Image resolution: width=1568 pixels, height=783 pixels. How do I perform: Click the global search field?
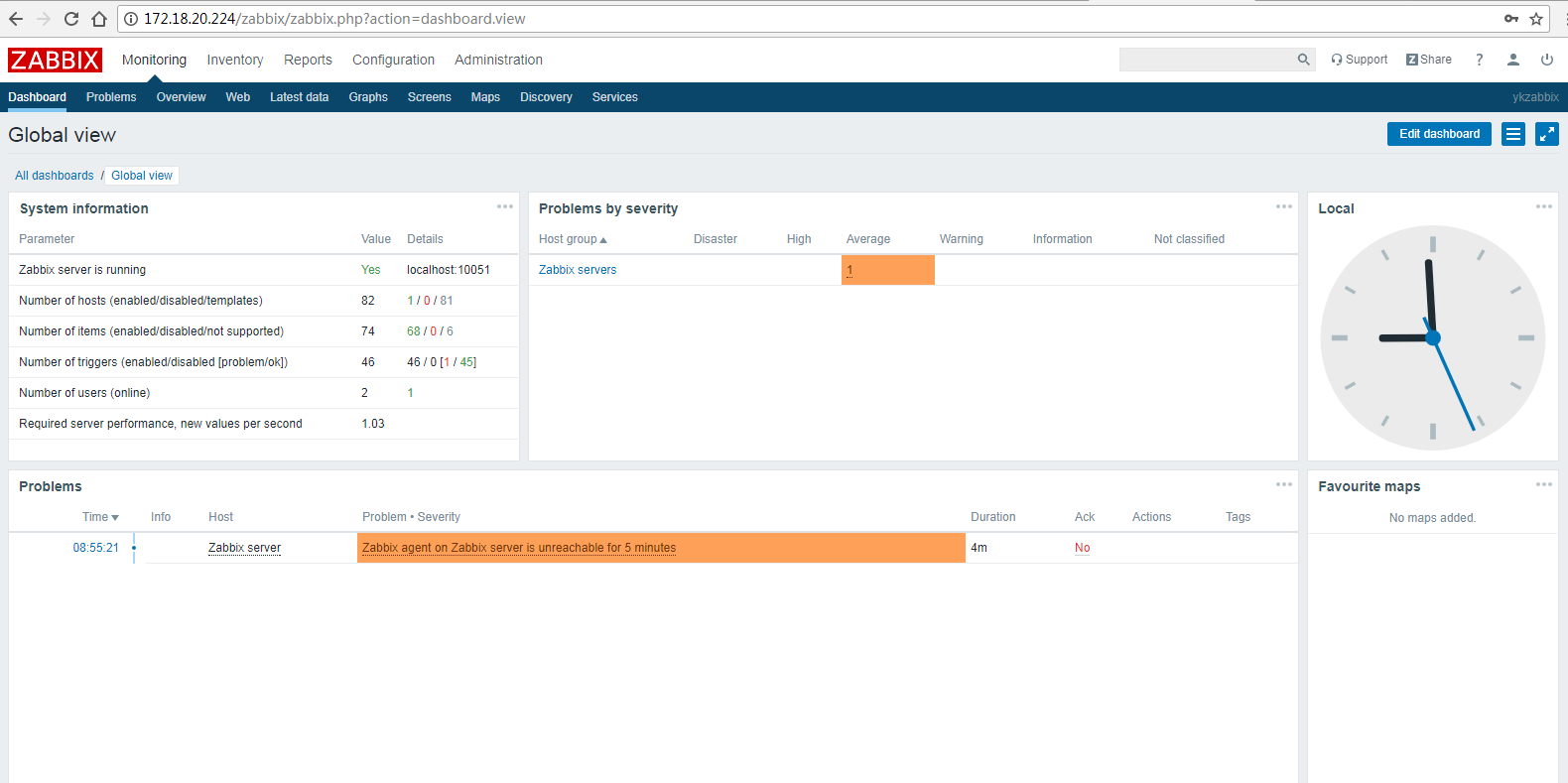(1207, 60)
